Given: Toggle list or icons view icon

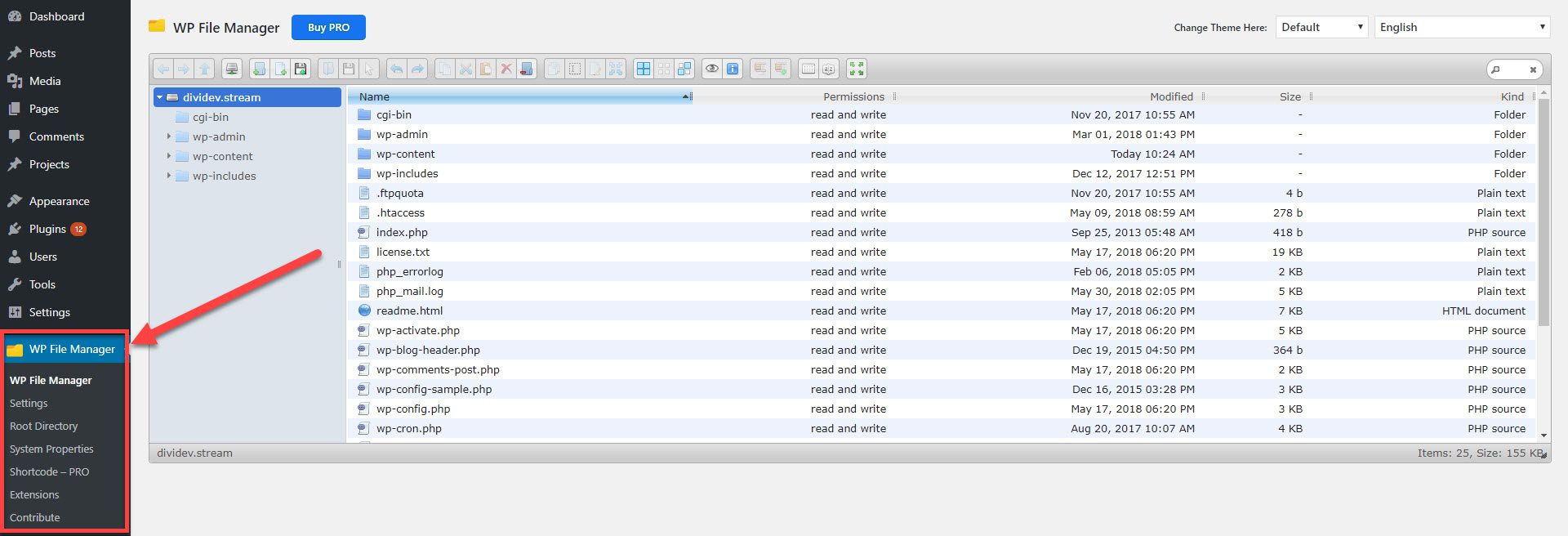Looking at the screenshot, I should point(808,69).
